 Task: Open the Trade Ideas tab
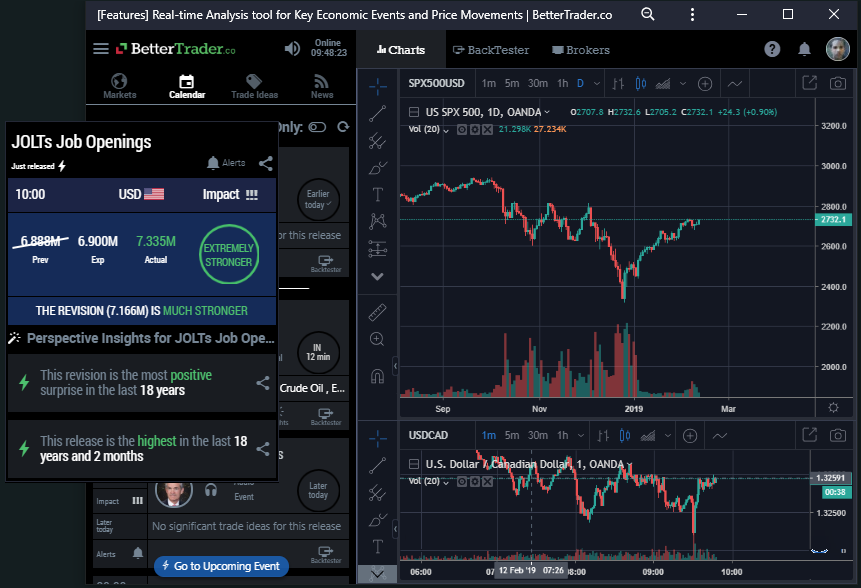(254, 87)
